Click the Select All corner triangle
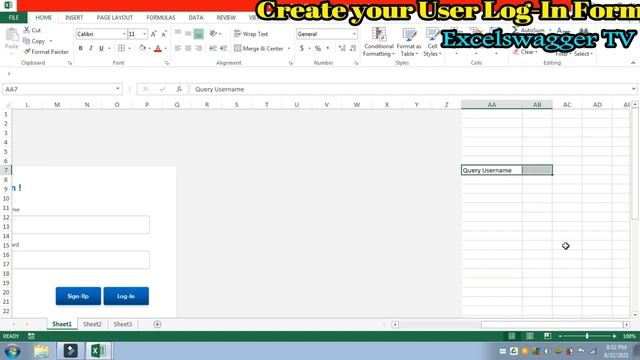This screenshot has width=640, height=360. [x=7, y=105]
